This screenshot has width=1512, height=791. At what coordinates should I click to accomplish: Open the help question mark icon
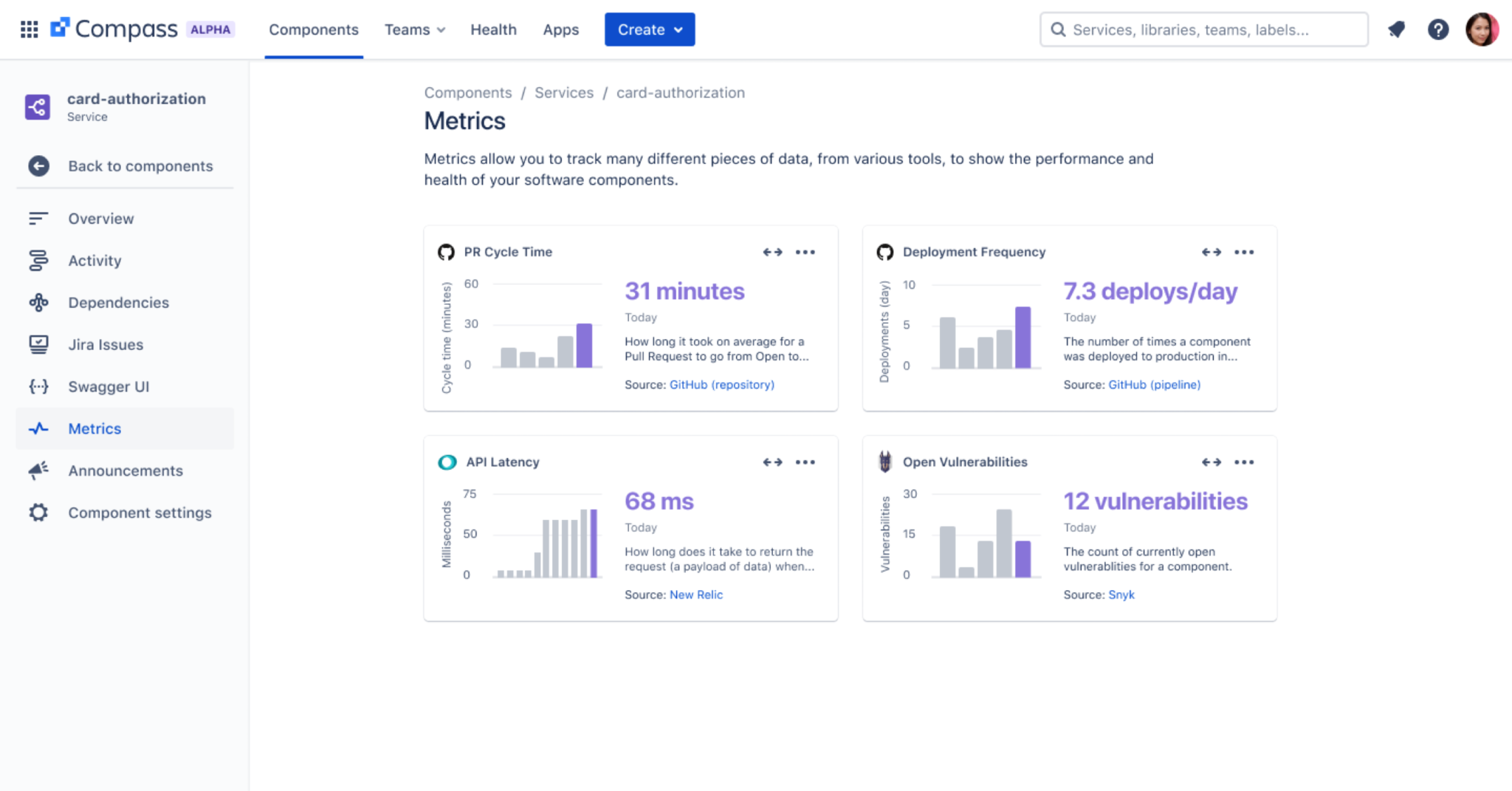tap(1439, 29)
